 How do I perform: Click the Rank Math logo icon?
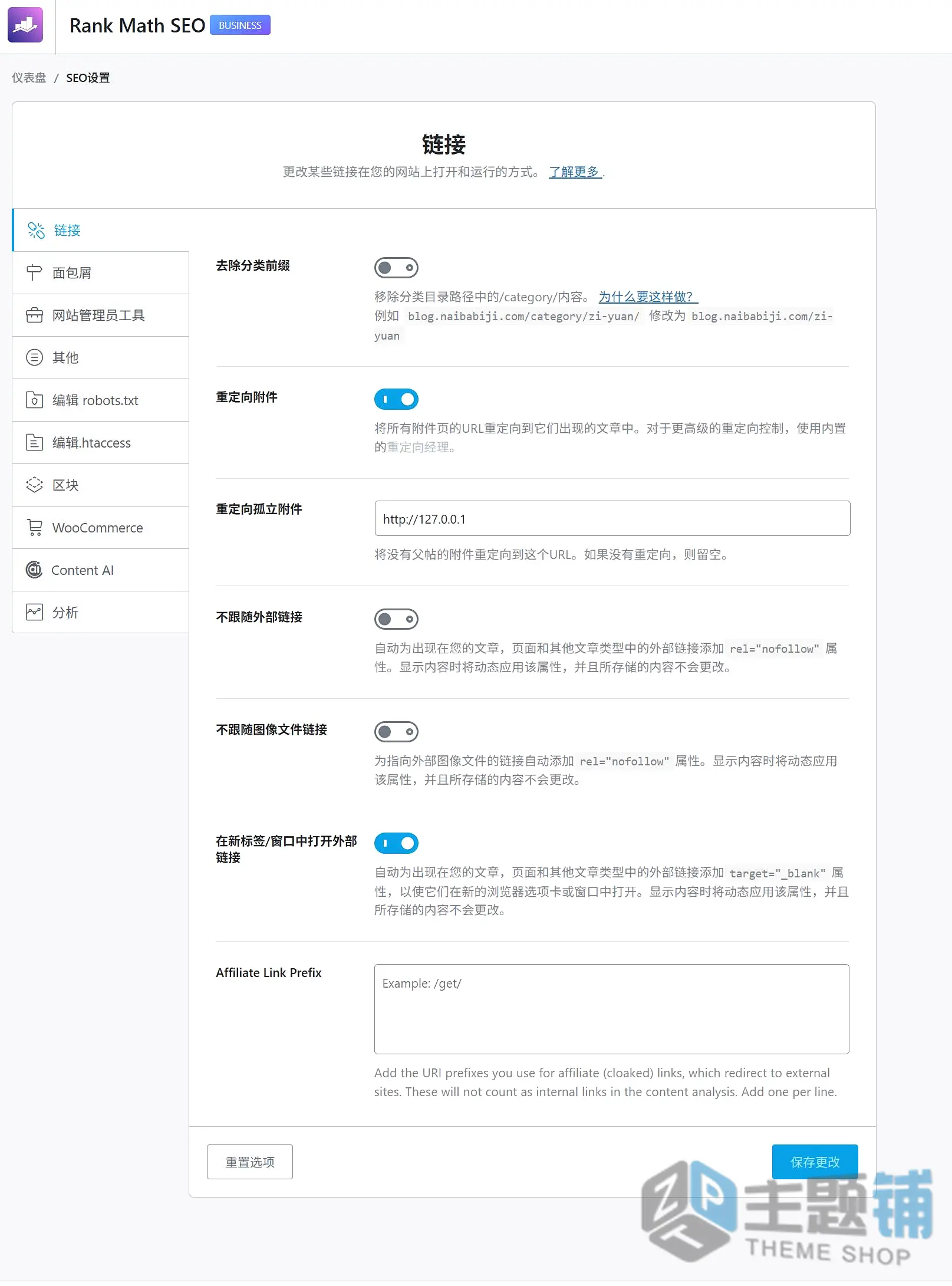[25, 25]
